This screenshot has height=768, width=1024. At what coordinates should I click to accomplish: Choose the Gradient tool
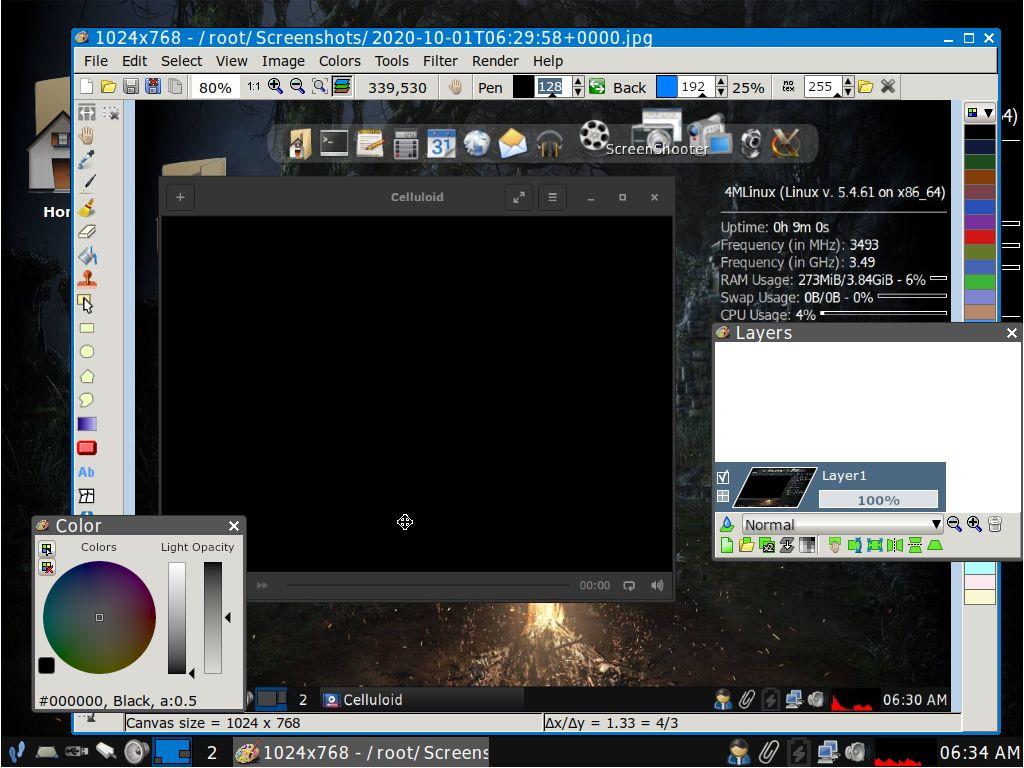[87, 424]
